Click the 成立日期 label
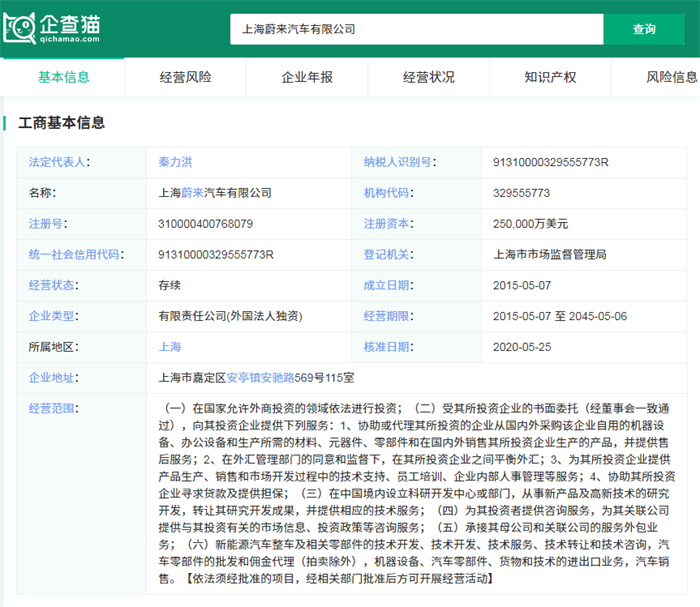 [388, 285]
